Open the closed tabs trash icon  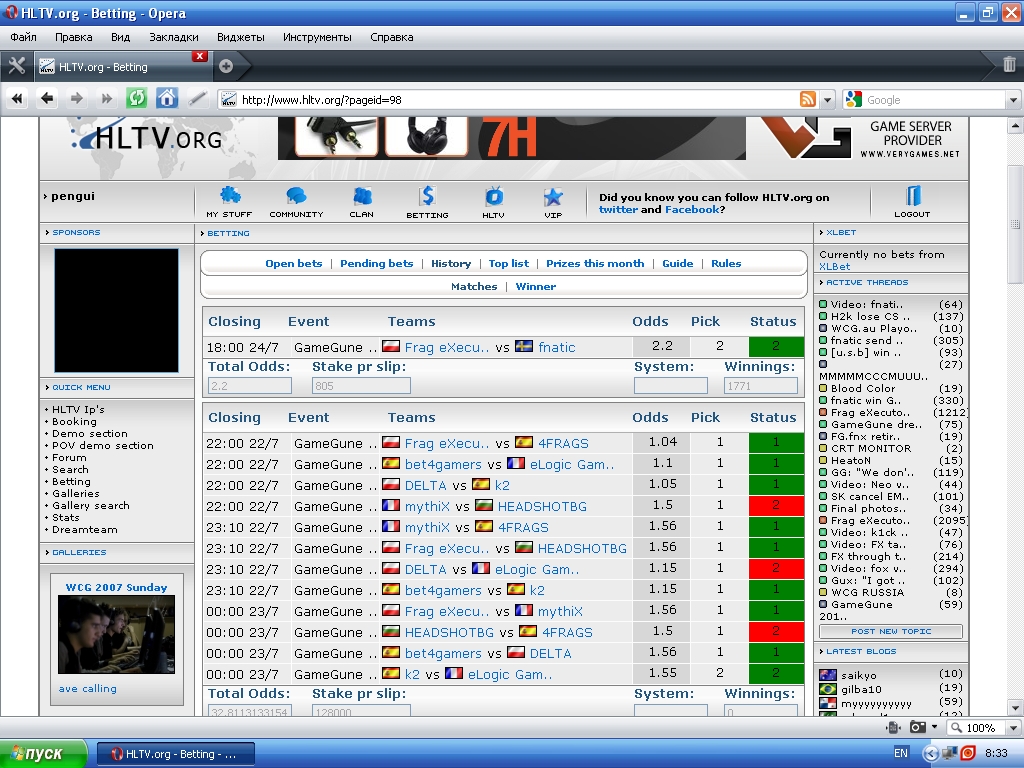click(x=1009, y=65)
